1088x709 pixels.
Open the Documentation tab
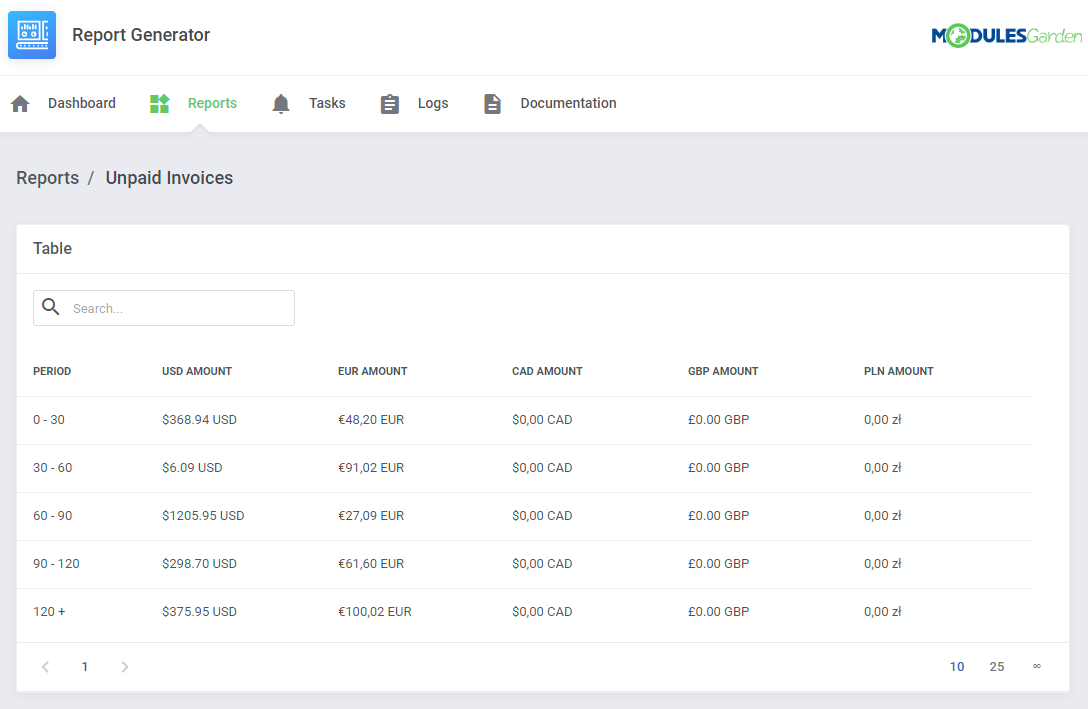(x=568, y=103)
